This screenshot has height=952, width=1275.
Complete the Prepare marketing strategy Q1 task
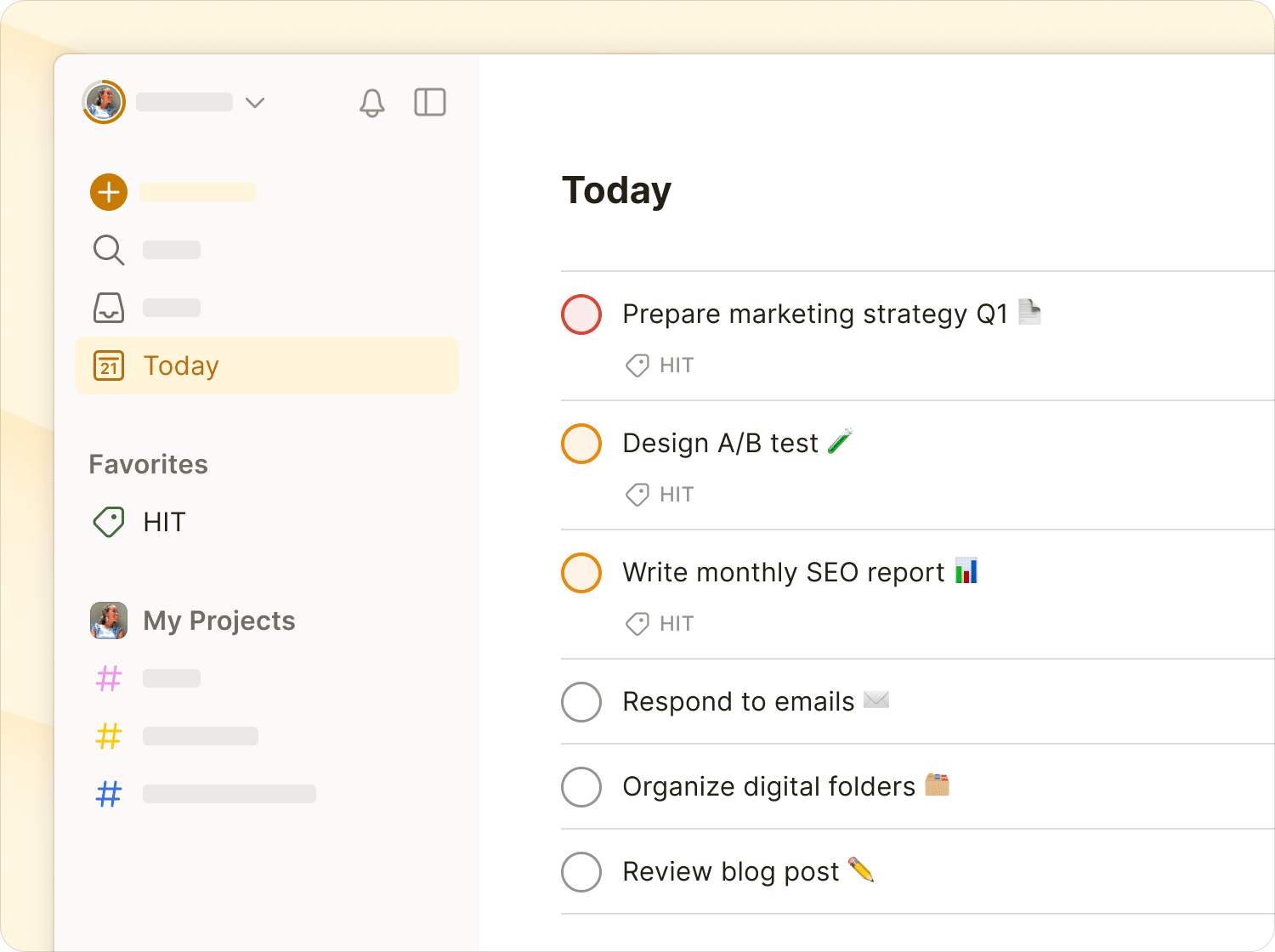581,314
